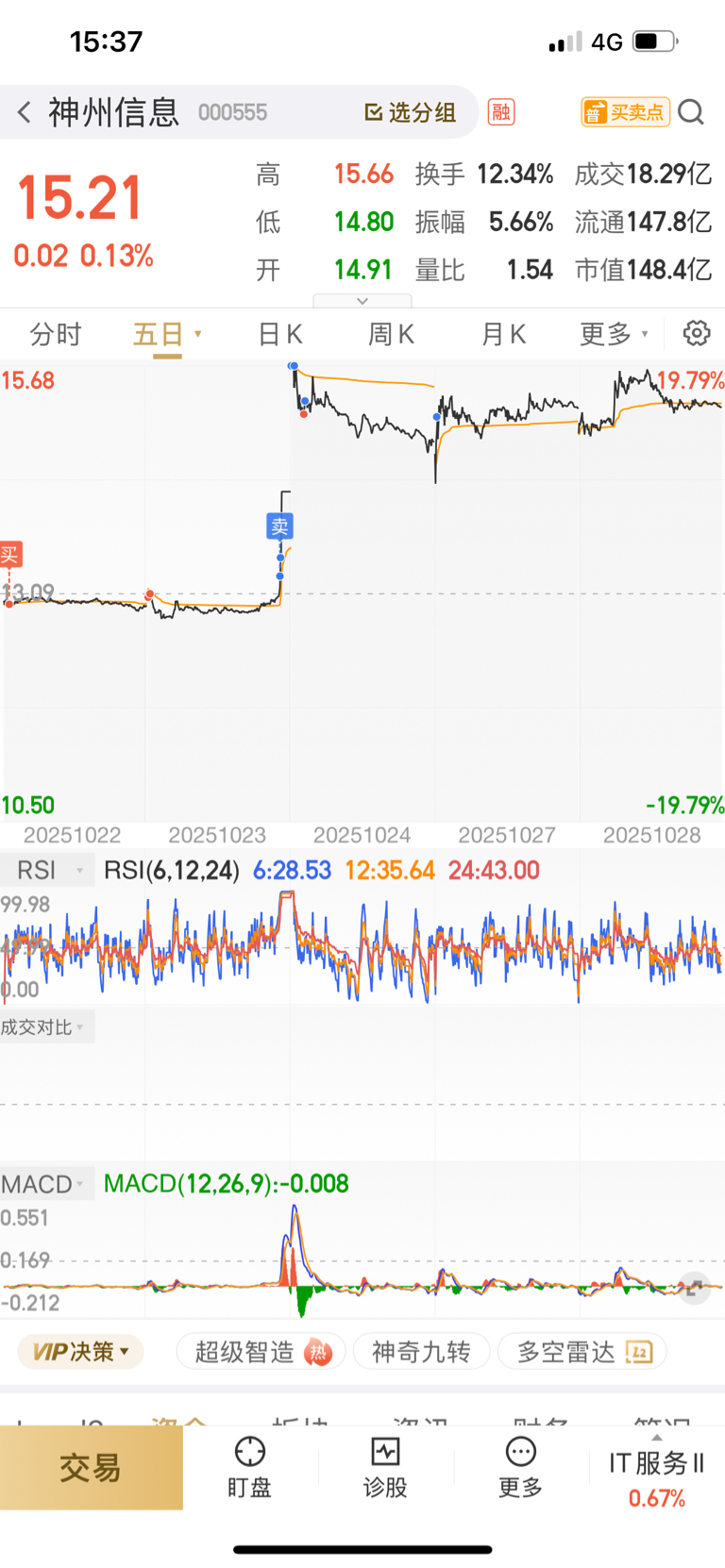Expand the quote details chevron

(362, 301)
